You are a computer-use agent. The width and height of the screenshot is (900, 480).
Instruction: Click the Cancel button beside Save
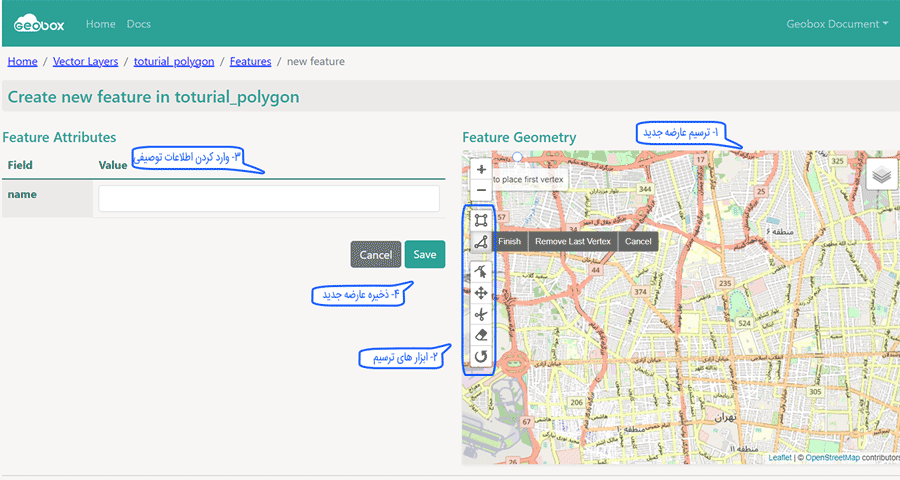coord(376,255)
